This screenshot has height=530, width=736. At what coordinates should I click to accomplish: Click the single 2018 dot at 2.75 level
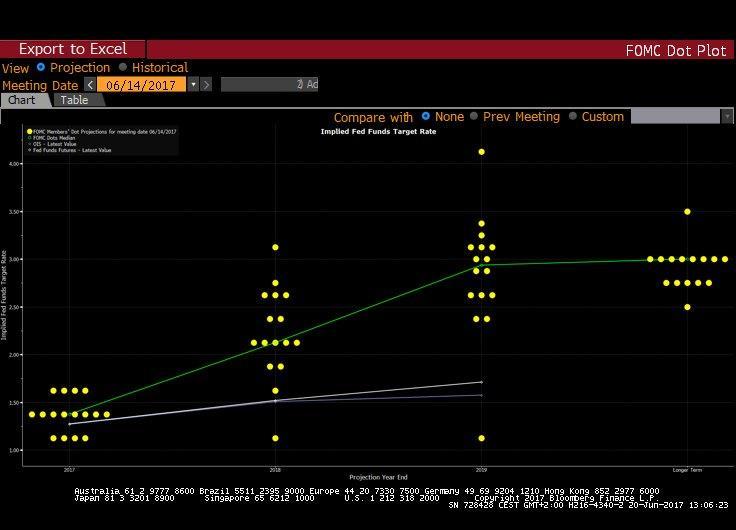pyautogui.click(x=275, y=283)
